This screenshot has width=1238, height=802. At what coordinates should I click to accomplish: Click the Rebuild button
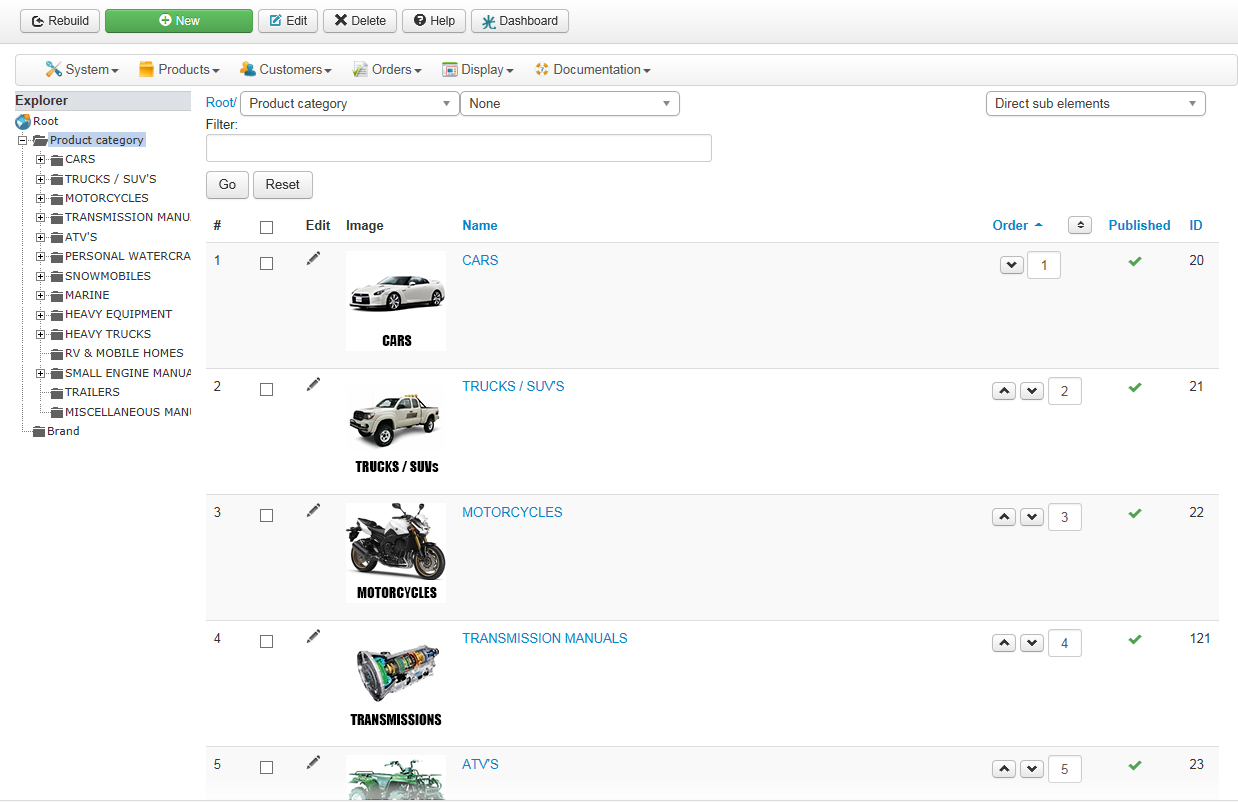pos(60,21)
